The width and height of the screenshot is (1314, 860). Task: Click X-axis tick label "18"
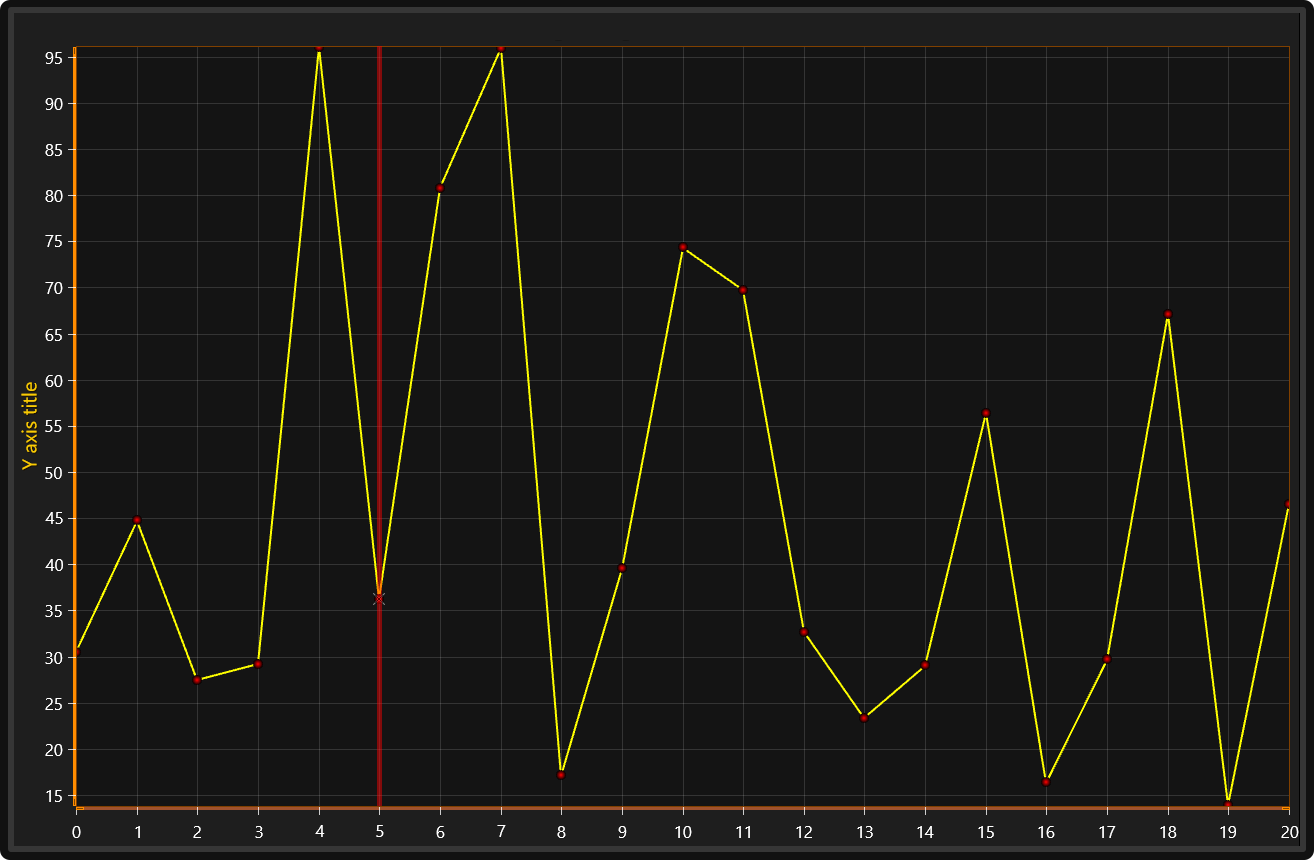pyautogui.click(x=1168, y=832)
